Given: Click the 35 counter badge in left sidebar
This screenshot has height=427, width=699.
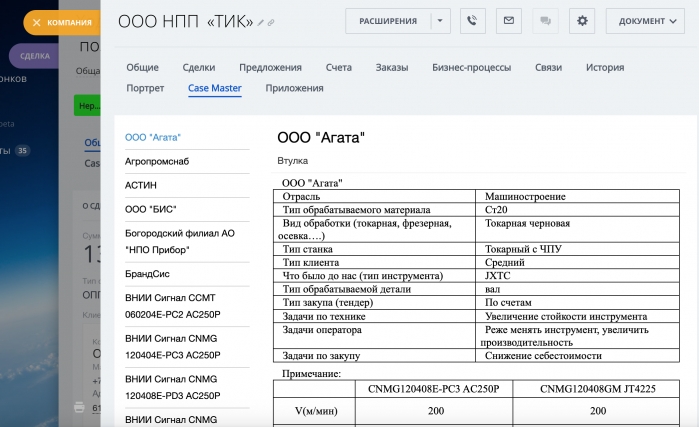Looking at the screenshot, I should (22, 151).
